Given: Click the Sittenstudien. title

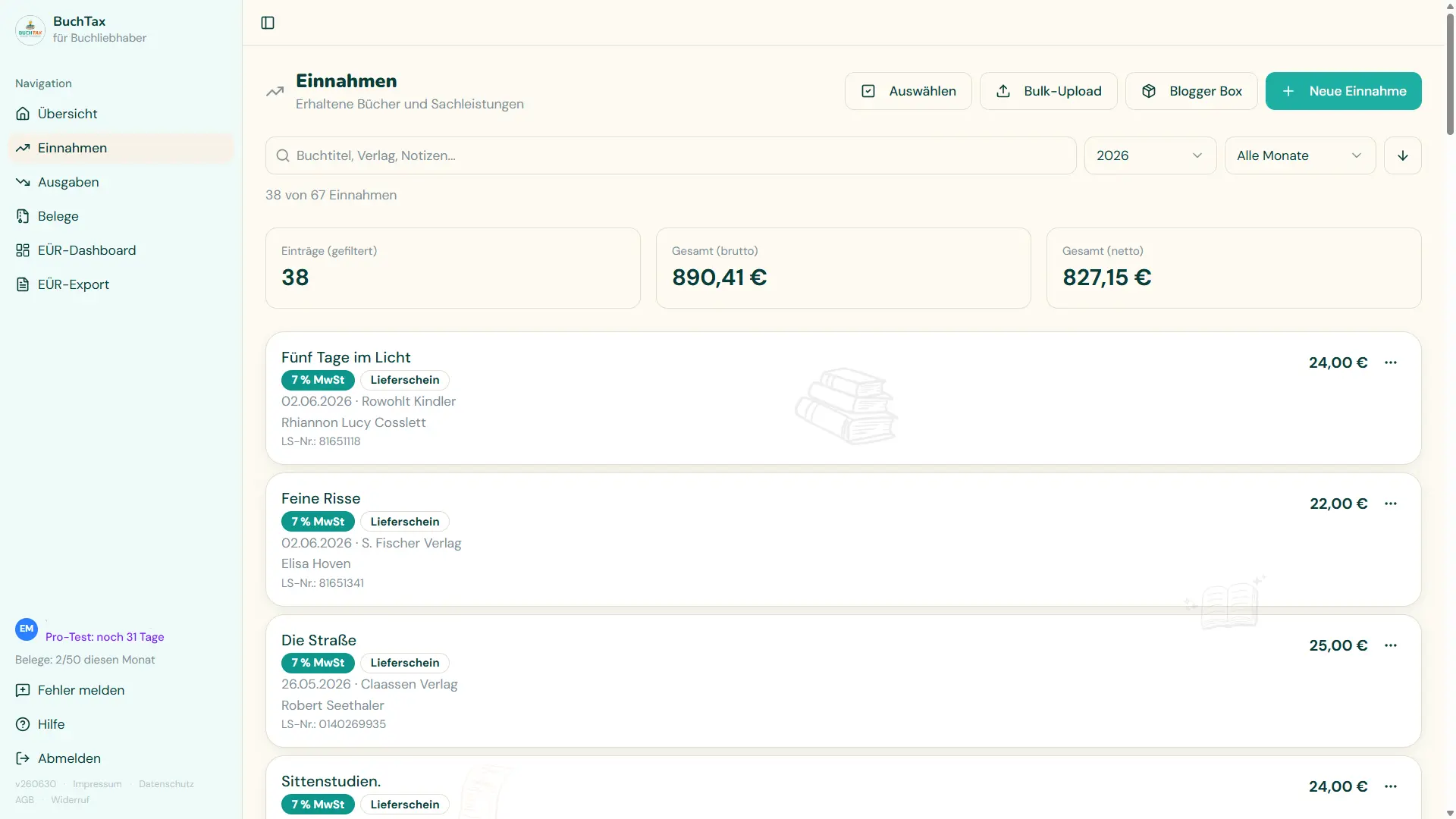Looking at the screenshot, I should [331, 781].
